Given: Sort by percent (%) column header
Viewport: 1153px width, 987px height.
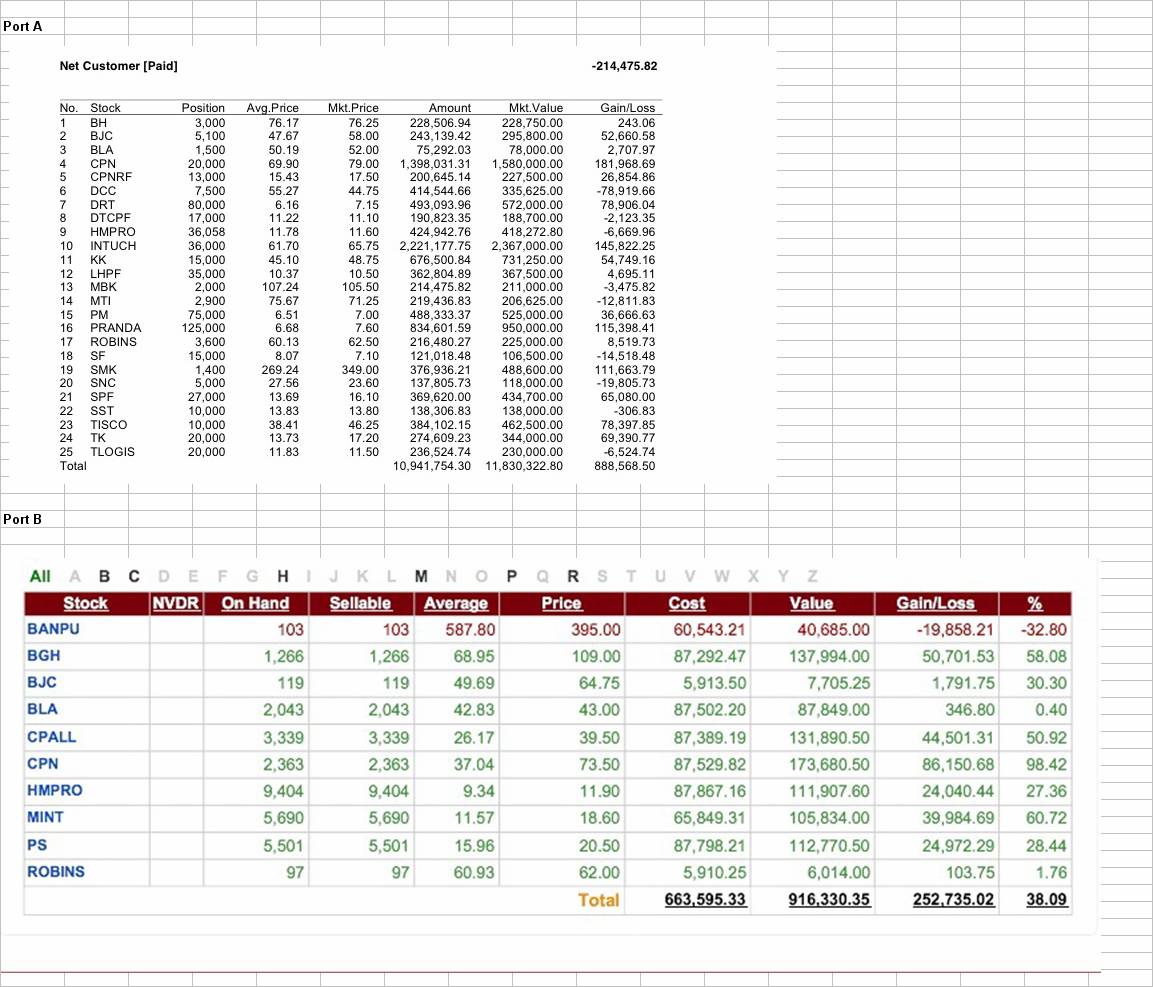Looking at the screenshot, I should pos(1035,603).
